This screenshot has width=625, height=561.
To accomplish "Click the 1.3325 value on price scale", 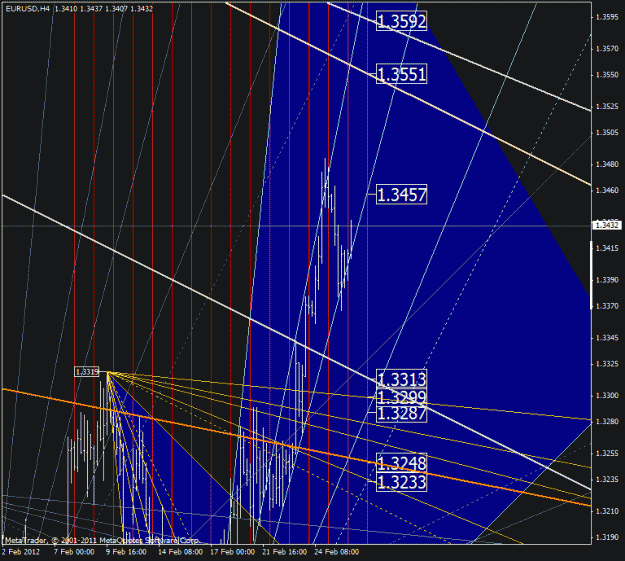I will tap(607, 364).
